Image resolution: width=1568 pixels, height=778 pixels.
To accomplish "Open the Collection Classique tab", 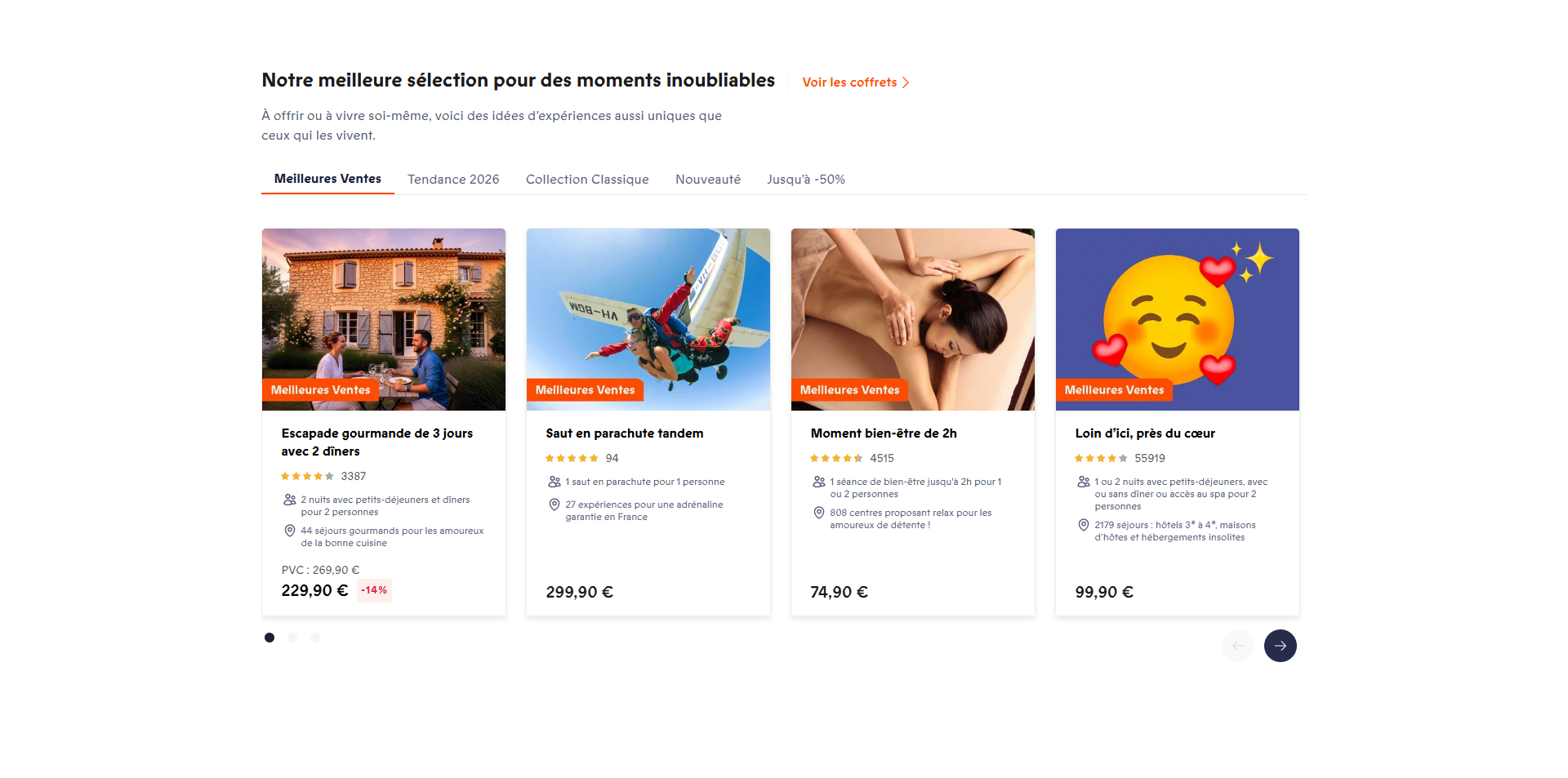I will 587,180.
